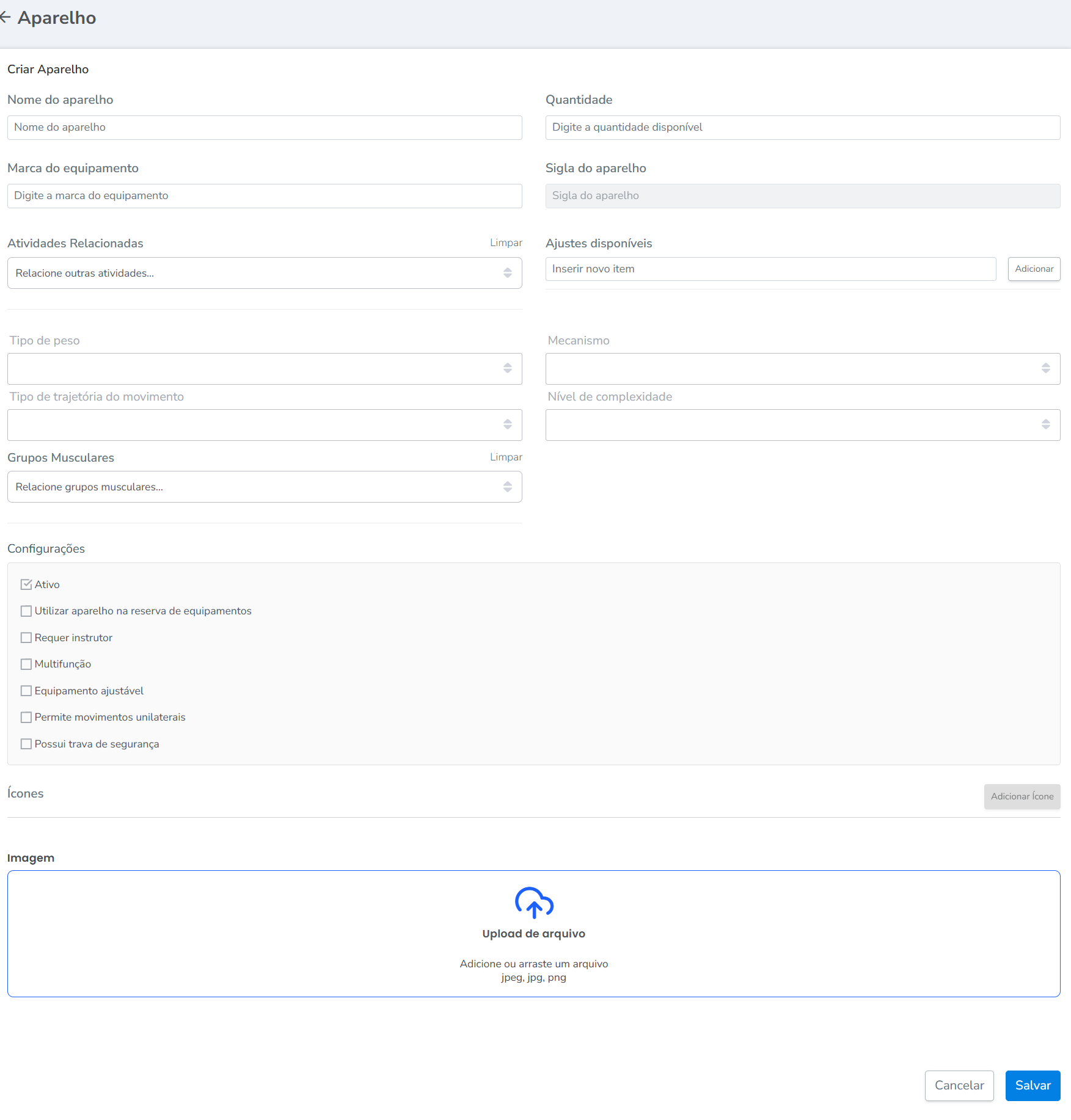Click Limpar next to Atividades Relacionadas
This screenshot has height=1120, width=1071.
coord(505,243)
